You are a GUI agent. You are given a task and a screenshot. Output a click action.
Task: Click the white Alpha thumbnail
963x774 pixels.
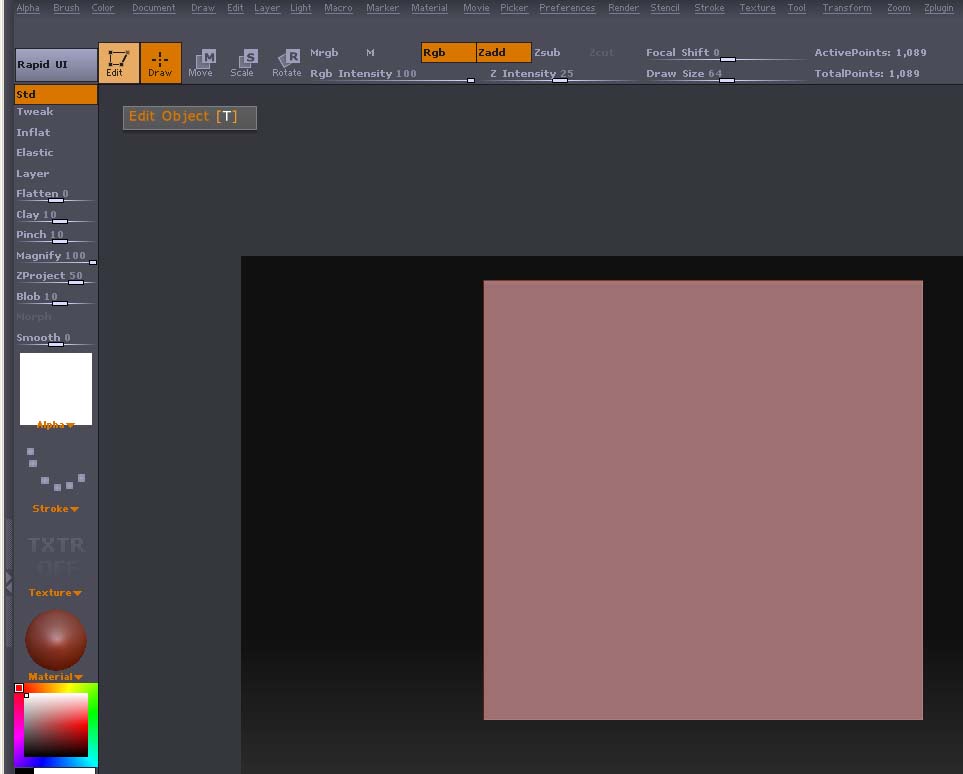[x=56, y=389]
